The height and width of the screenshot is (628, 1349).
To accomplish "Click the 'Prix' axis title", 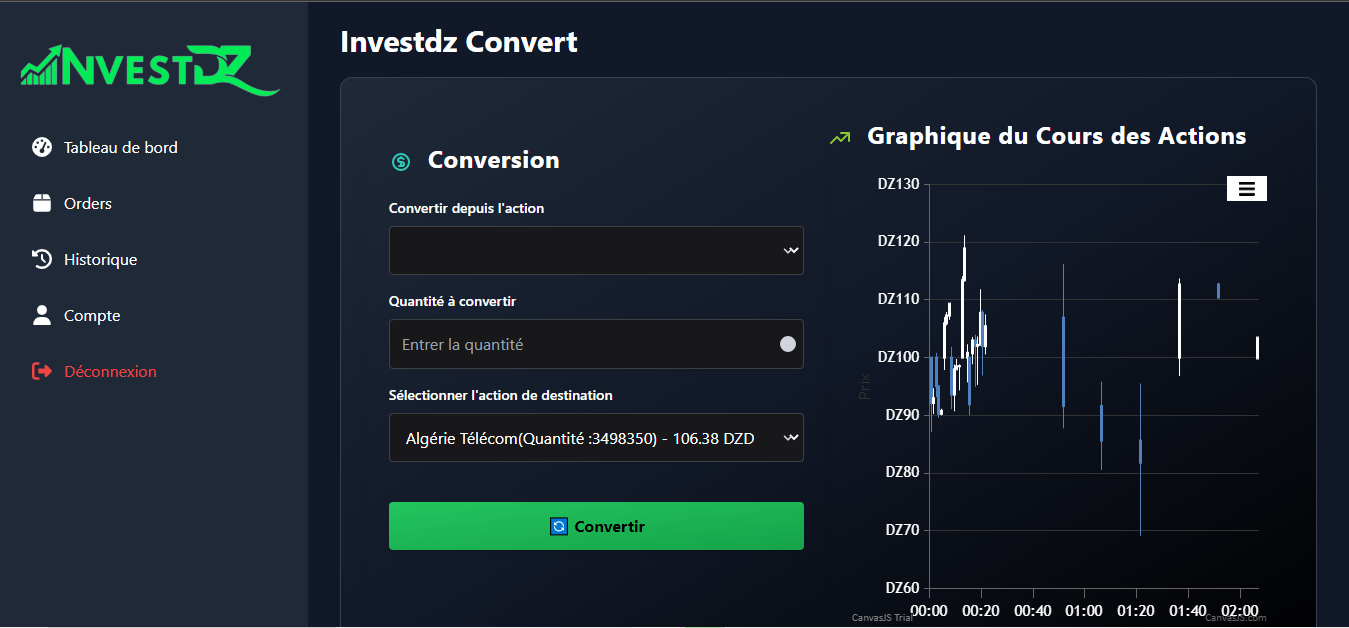I will 866,386.
